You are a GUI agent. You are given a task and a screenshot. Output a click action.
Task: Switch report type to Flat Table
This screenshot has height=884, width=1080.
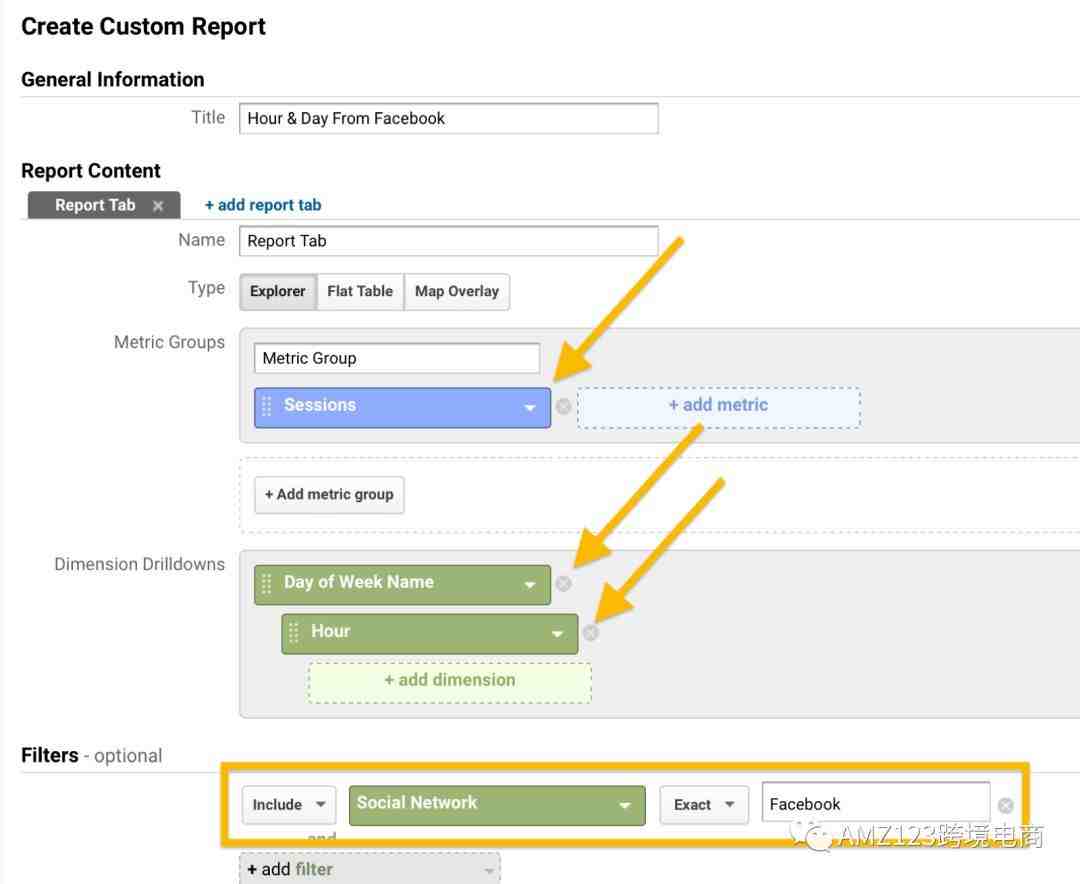tap(360, 292)
